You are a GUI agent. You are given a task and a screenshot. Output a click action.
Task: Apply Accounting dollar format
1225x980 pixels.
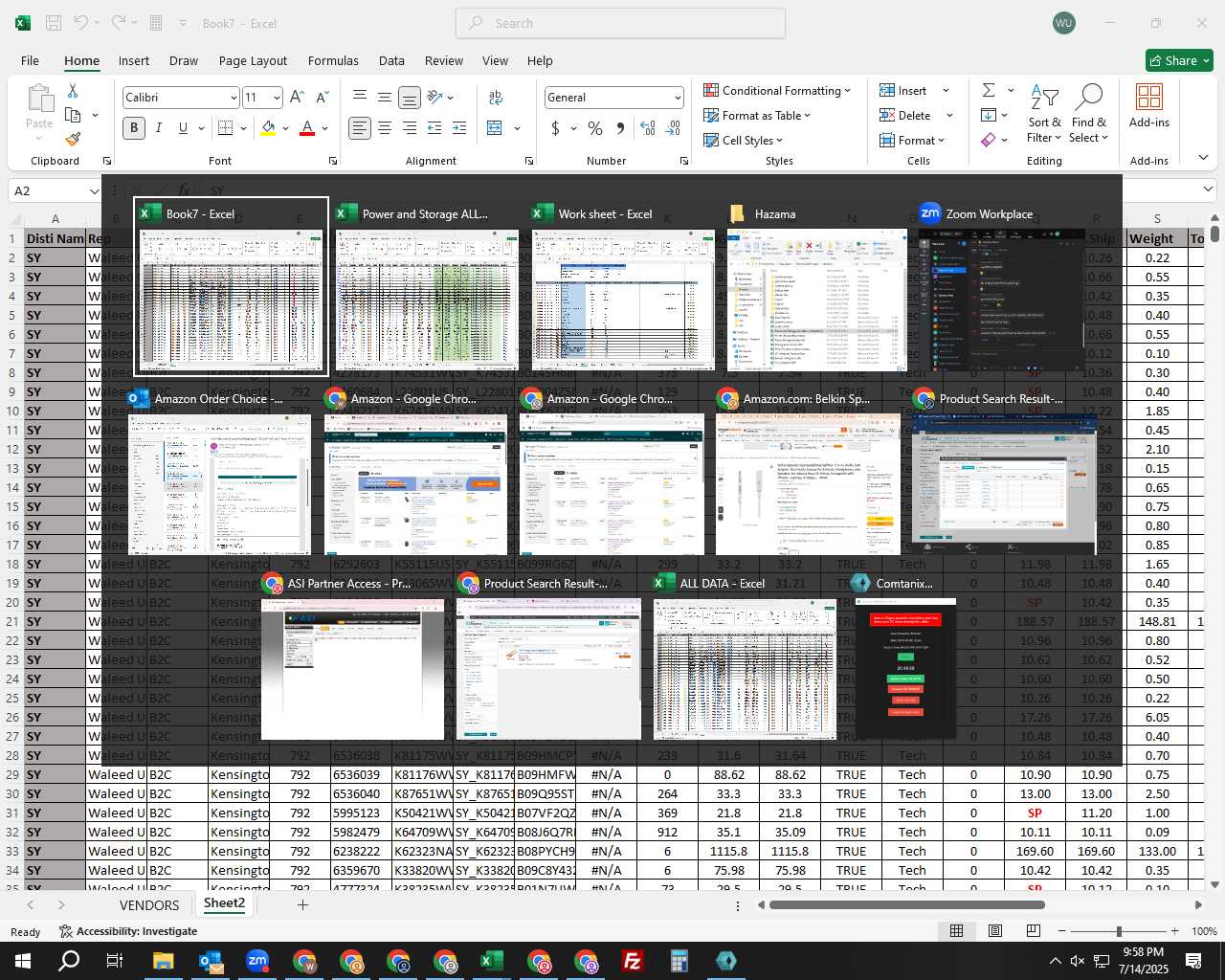click(x=555, y=127)
